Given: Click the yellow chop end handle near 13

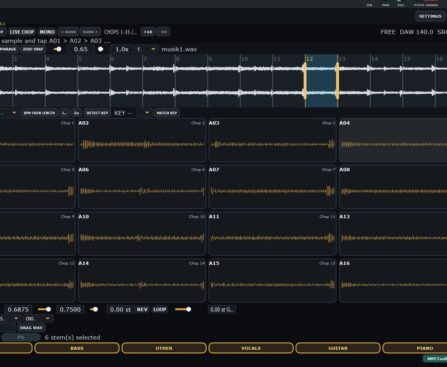Looking at the screenshot, I should 337,81.
